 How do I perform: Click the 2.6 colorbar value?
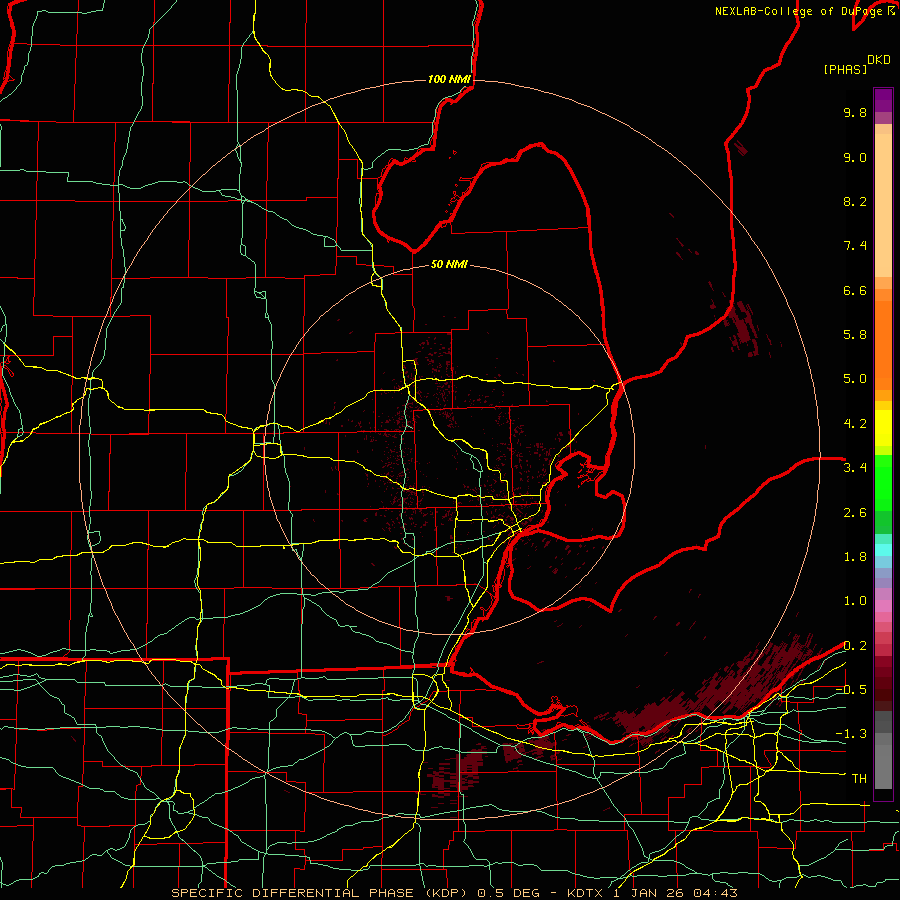coord(855,512)
